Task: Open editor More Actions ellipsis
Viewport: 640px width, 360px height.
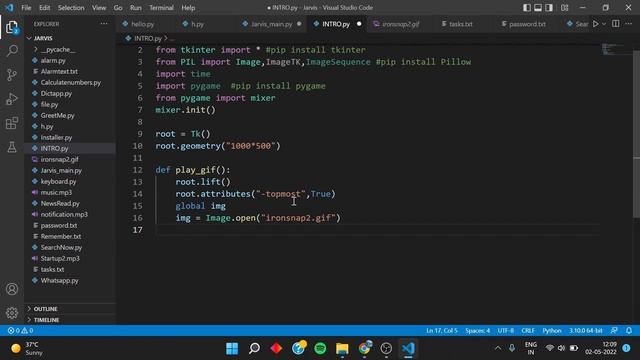Action: (629, 24)
